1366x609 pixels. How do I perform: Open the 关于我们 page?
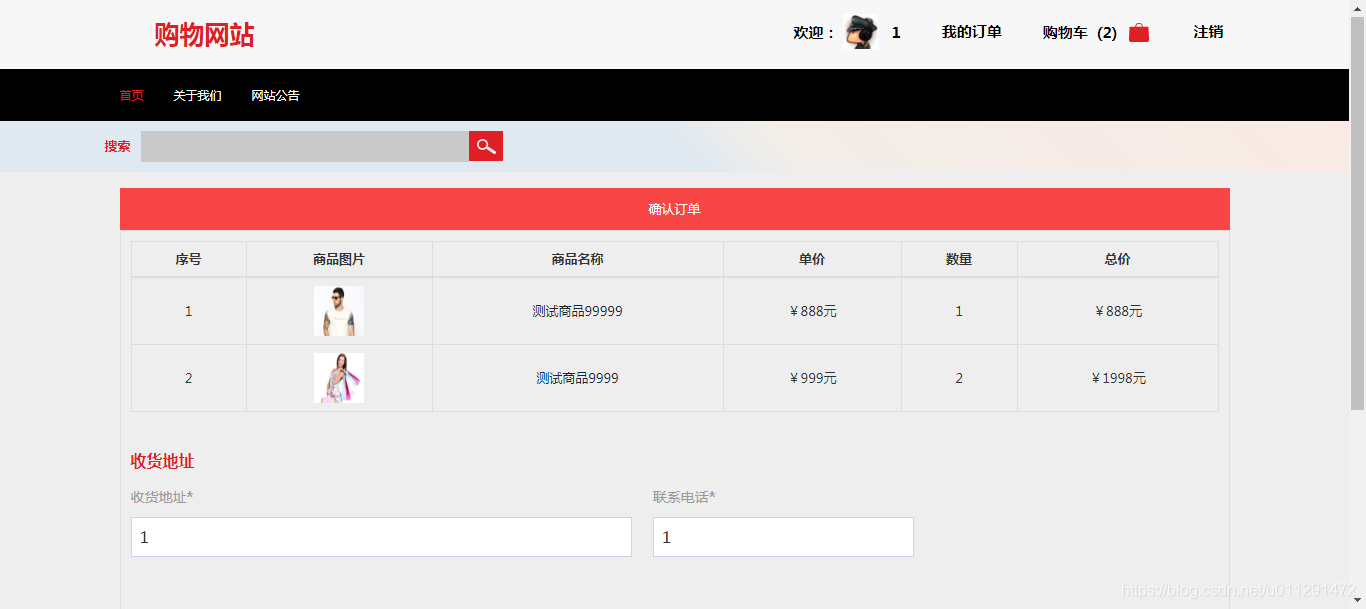(196, 94)
